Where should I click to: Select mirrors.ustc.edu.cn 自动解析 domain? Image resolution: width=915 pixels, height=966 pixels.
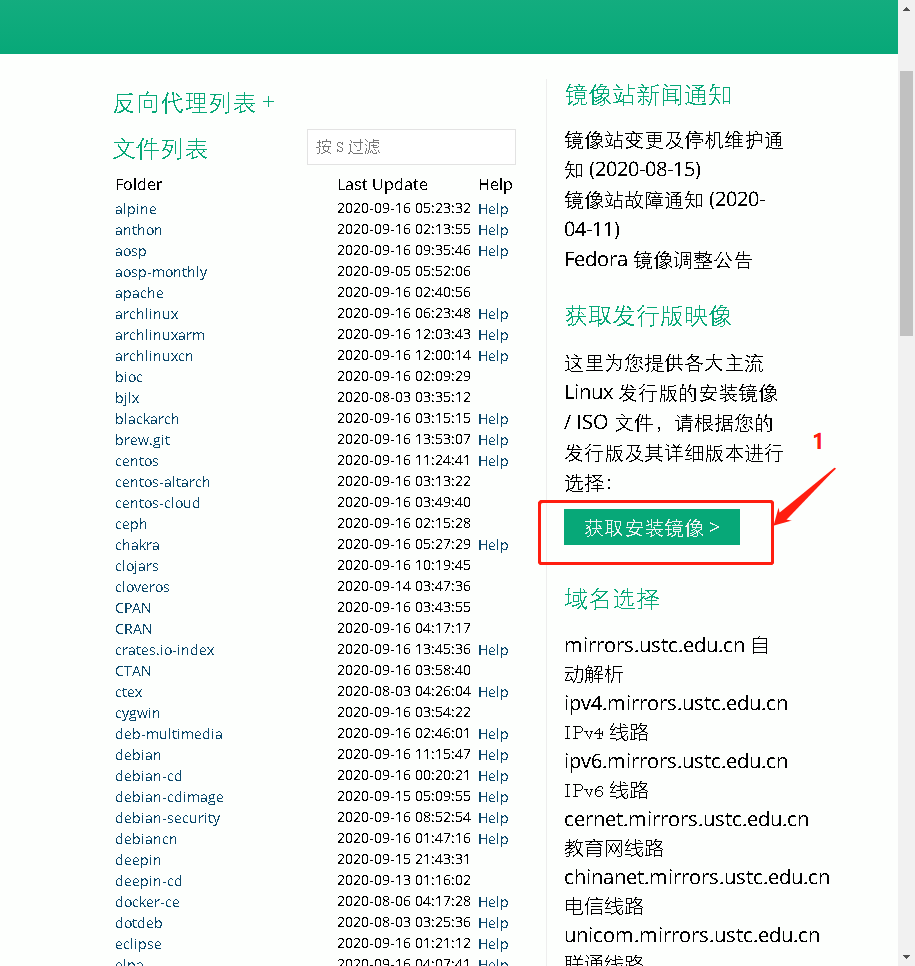pyautogui.click(x=666, y=659)
